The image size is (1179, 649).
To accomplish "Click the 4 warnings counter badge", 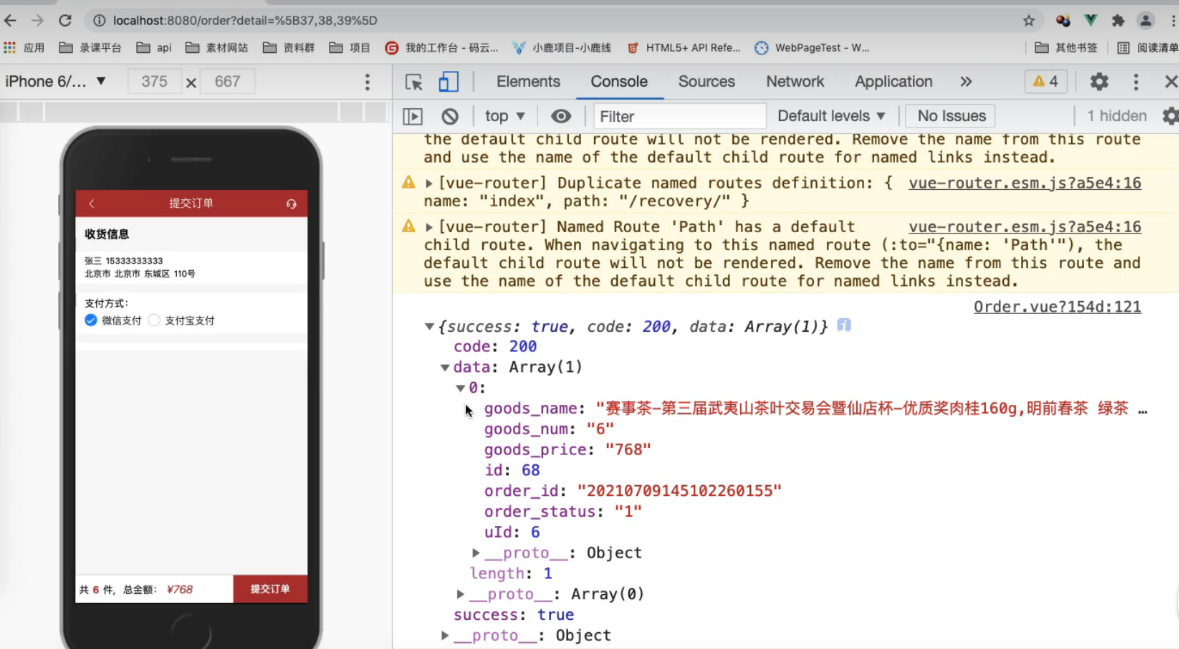I will click(1045, 81).
